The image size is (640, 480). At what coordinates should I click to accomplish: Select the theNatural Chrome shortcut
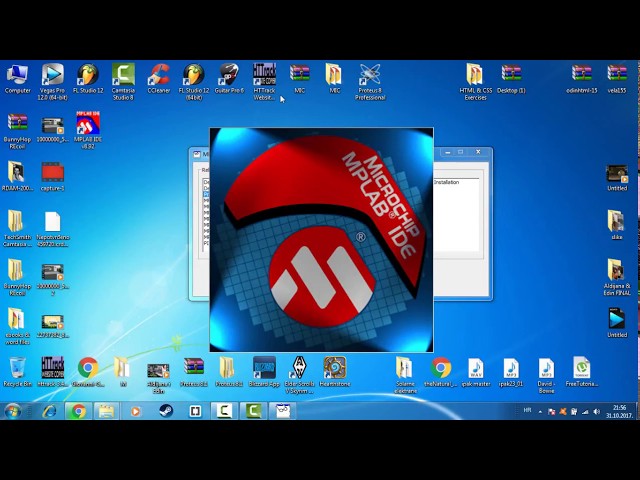[440, 371]
